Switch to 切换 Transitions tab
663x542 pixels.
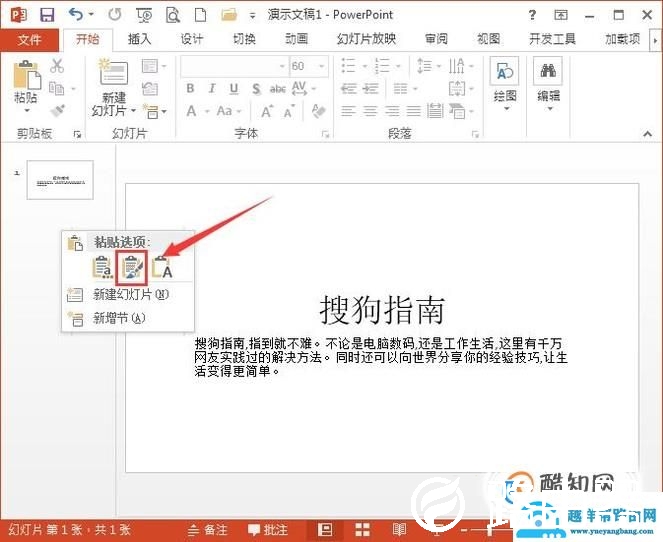[x=244, y=39]
